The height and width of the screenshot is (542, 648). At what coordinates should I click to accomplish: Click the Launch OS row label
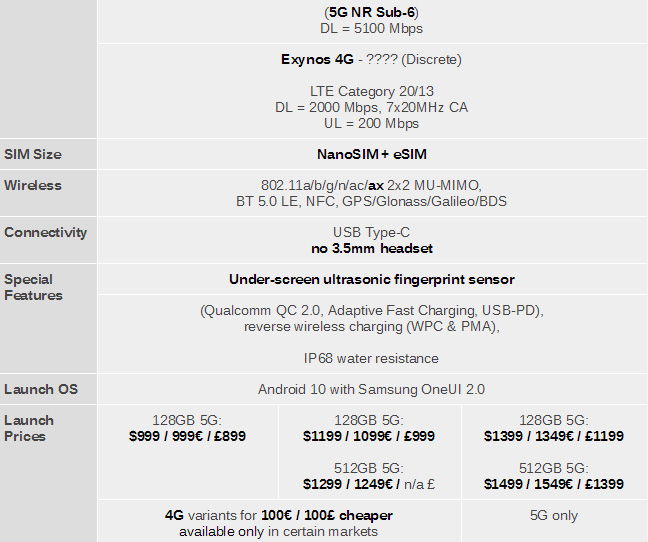[41, 389]
